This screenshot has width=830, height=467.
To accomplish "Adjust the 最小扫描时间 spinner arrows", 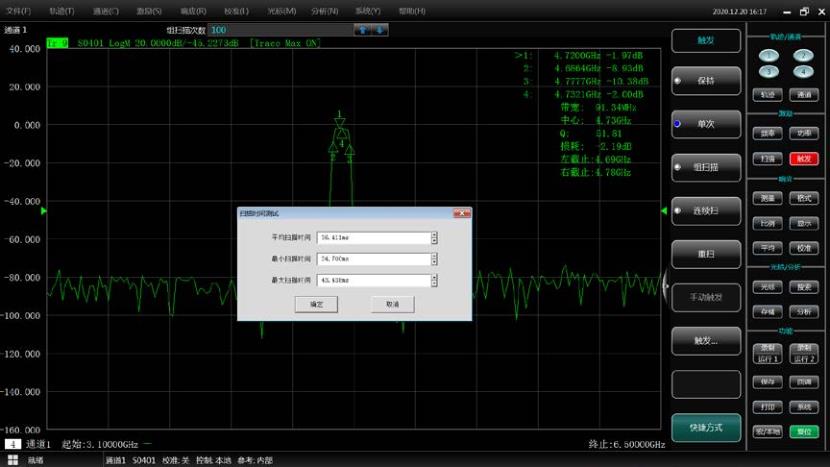I will point(434,259).
